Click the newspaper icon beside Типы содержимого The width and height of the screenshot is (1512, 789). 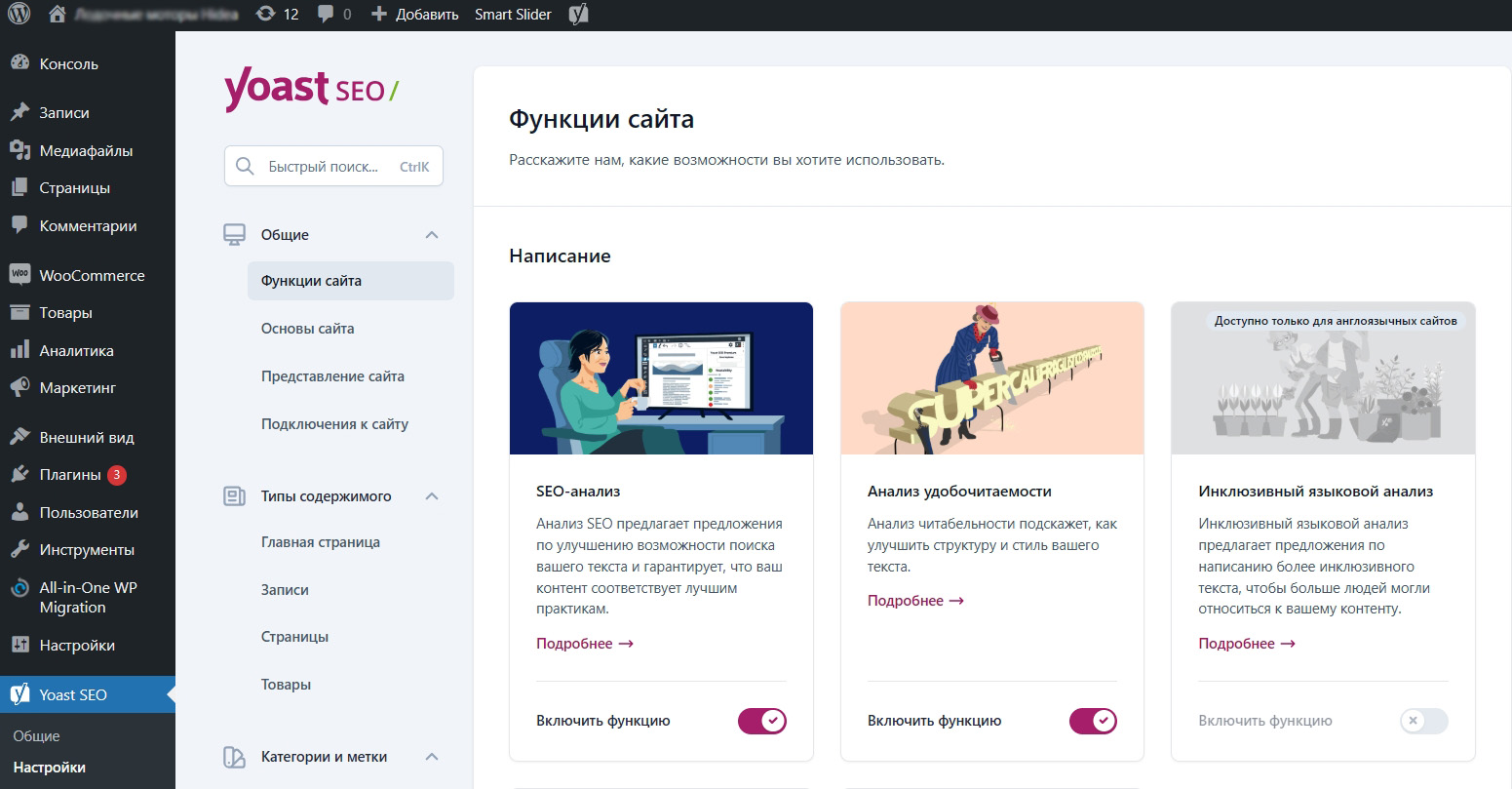point(234,496)
